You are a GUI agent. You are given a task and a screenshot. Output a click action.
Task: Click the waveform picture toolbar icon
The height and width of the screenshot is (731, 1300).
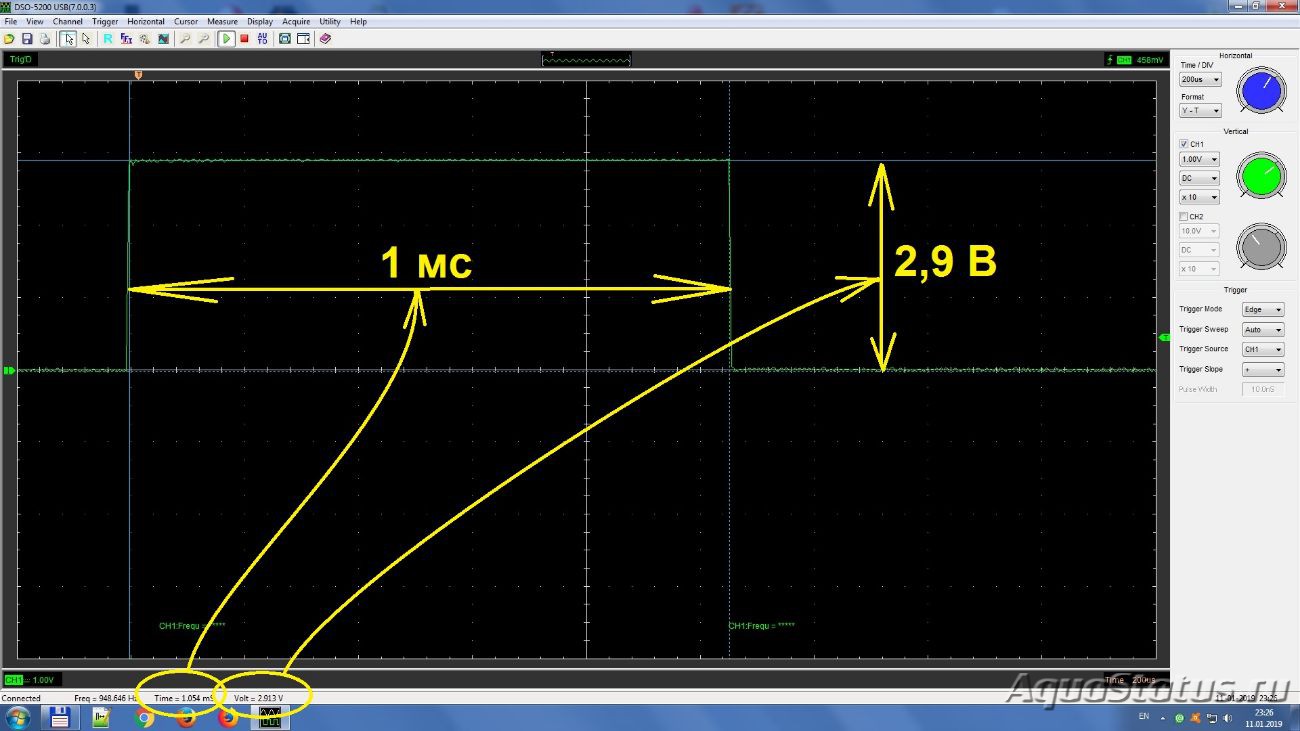pos(163,39)
